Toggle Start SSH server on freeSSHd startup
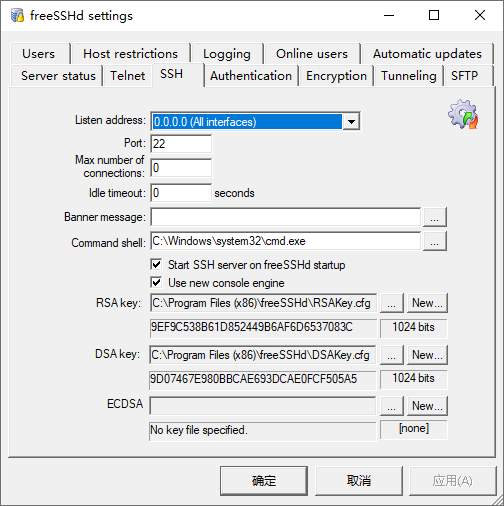Screen dimensions: 504x506 click(x=156, y=265)
